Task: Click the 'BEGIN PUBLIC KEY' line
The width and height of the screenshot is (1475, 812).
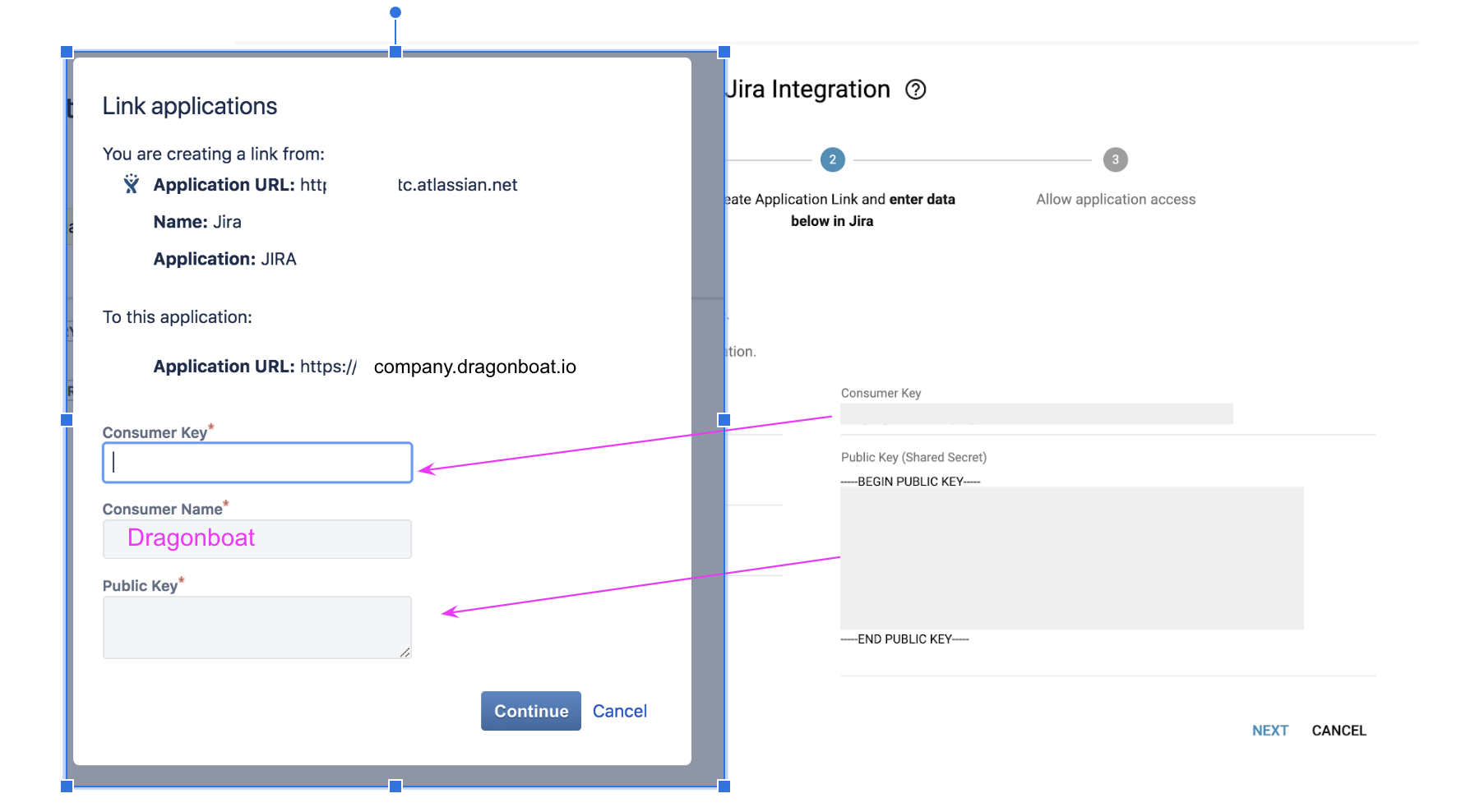Action: click(x=910, y=482)
